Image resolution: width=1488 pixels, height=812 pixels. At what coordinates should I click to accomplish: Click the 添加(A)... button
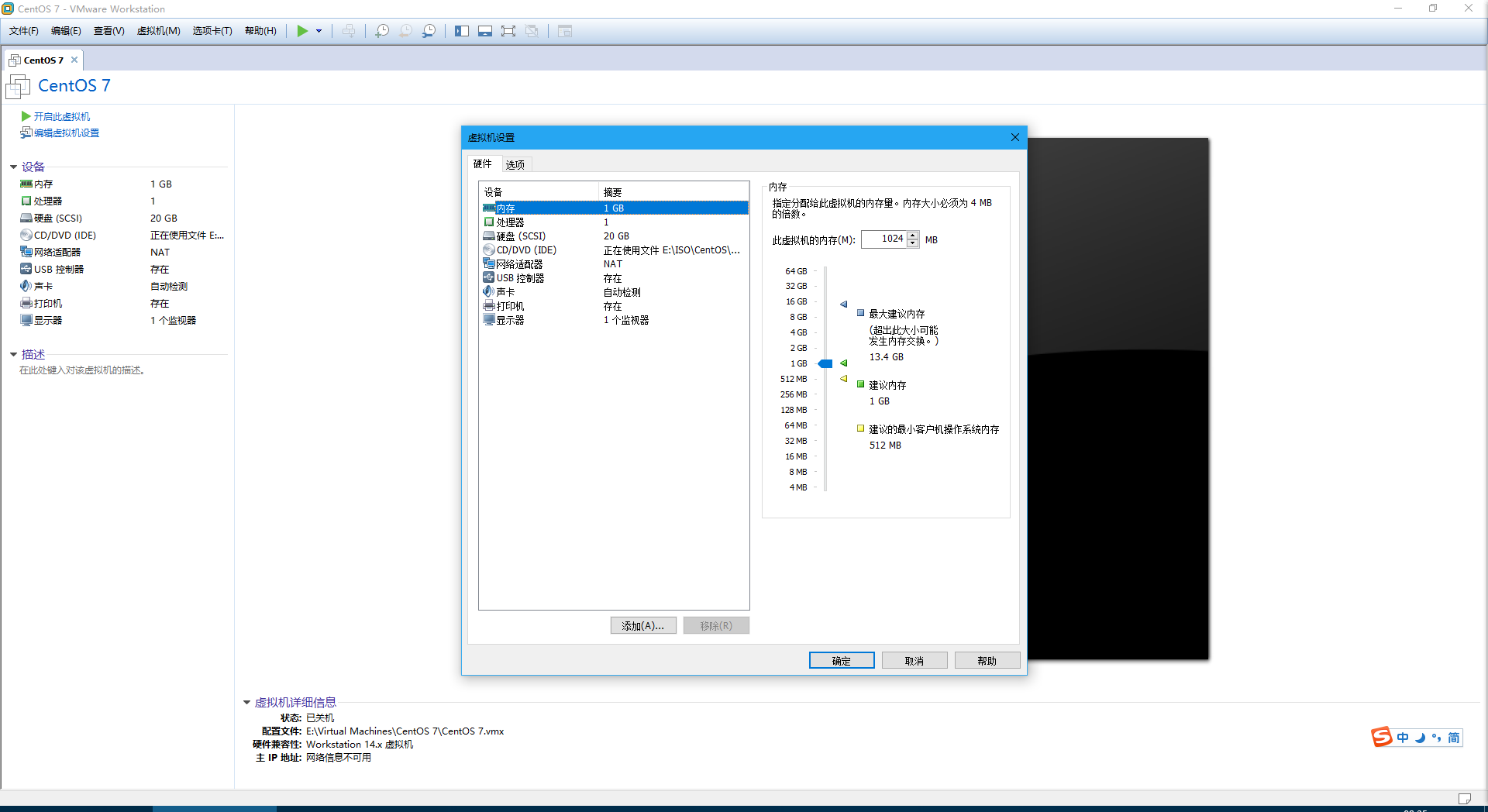[643, 625]
